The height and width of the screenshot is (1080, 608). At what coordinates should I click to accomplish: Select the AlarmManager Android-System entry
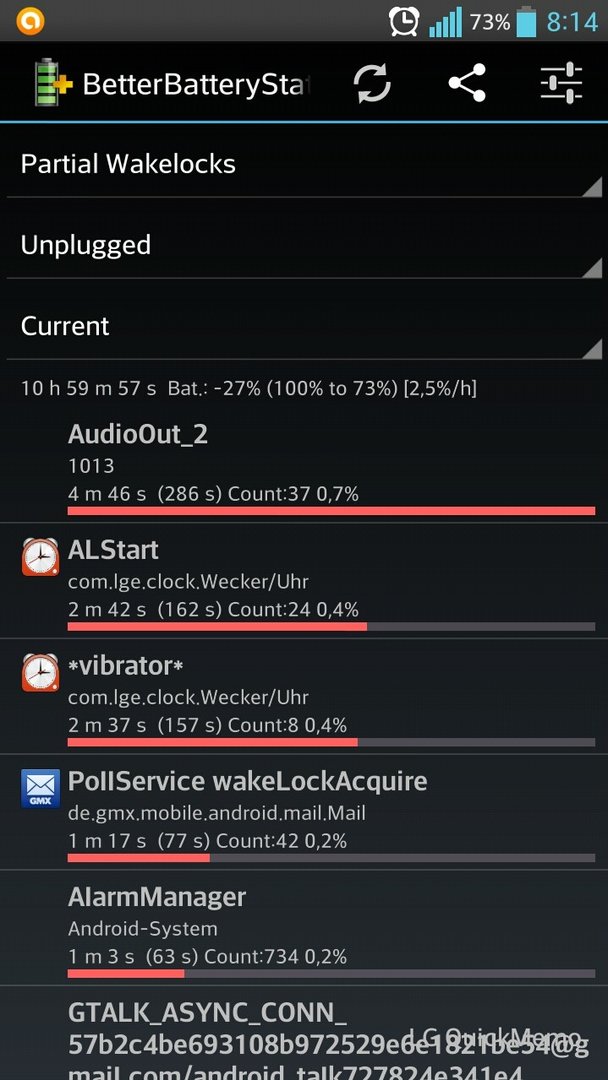pyautogui.click(x=304, y=928)
